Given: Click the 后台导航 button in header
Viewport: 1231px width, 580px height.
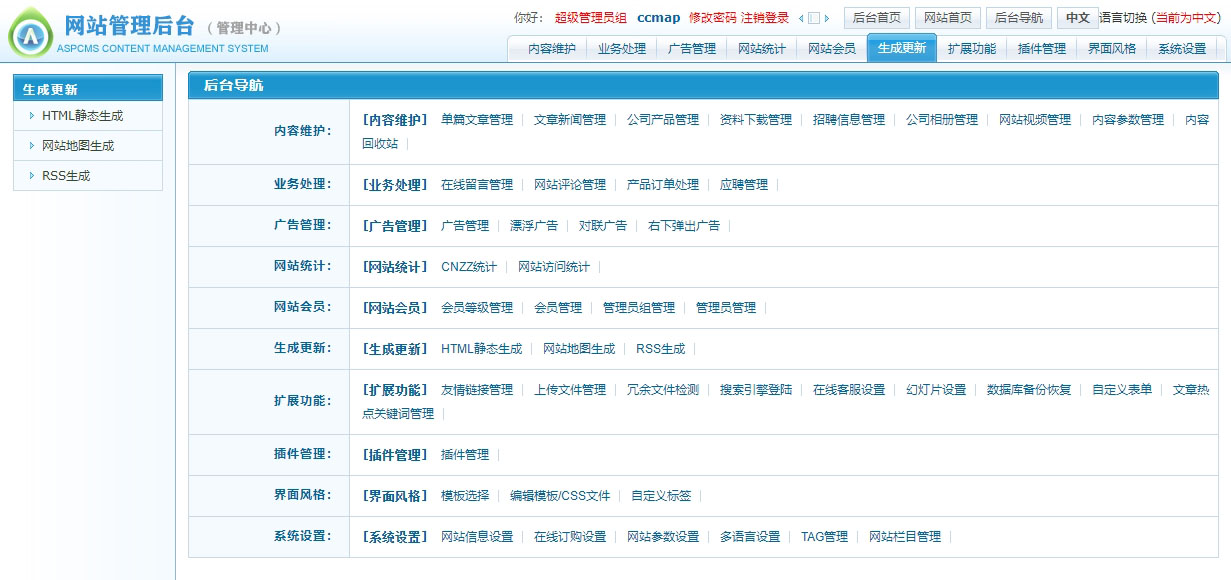Looking at the screenshot, I should click(x=1018, y=18).
